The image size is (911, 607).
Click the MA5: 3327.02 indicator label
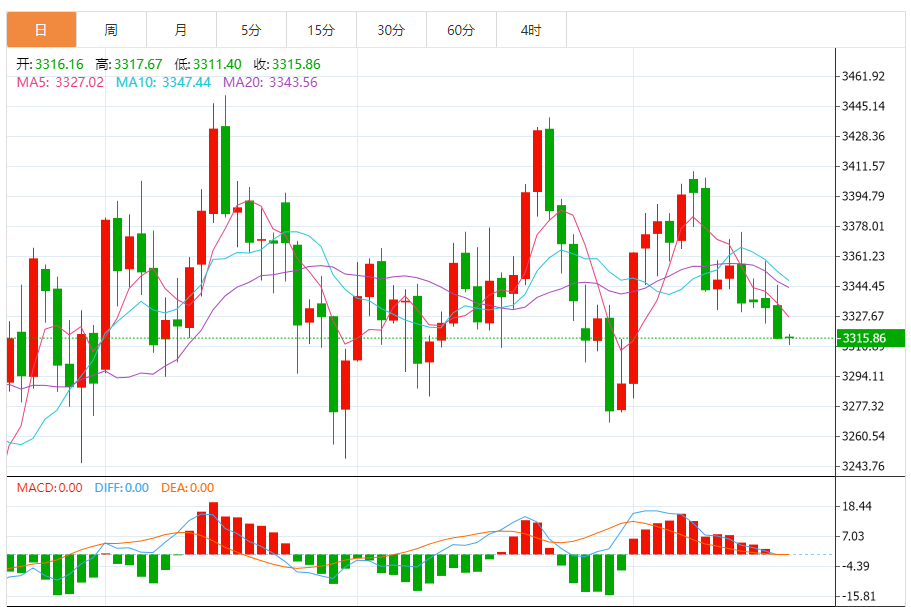pos(60,82)
